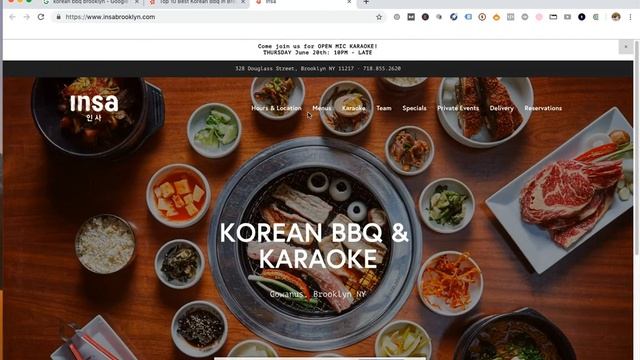Open a new browser tab

click(366, 2)
